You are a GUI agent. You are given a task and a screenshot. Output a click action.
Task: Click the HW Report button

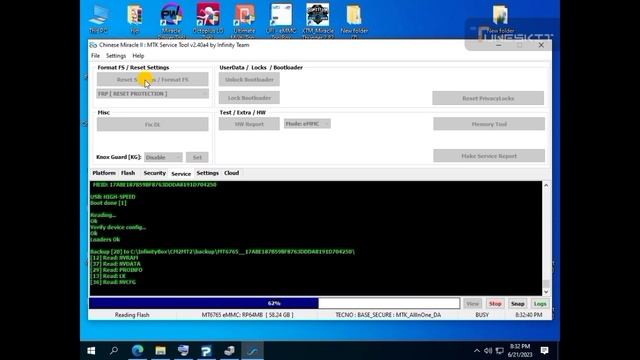pos(249,124)
